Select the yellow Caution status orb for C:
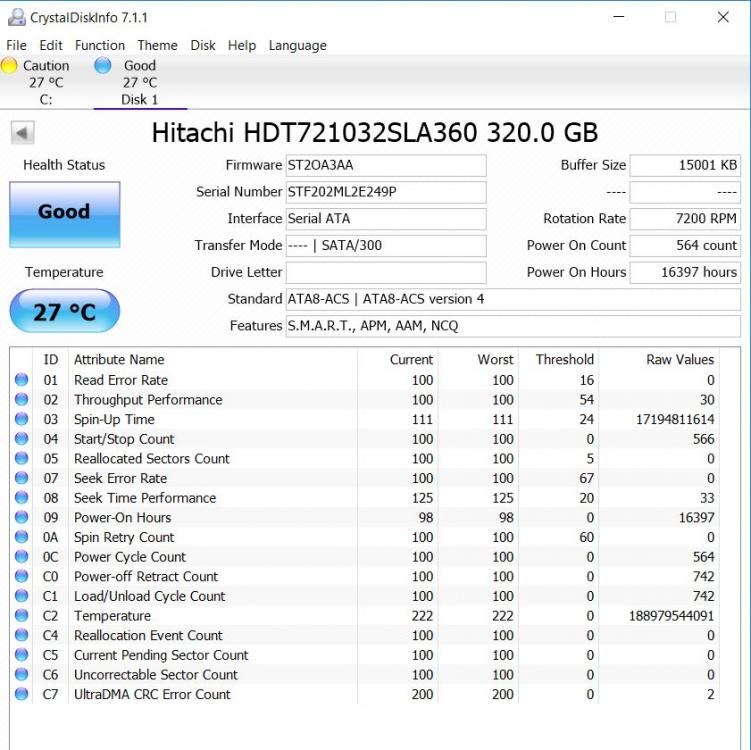Image resolution: width=751 pixels, height=750 pixels. click(9, 66)
